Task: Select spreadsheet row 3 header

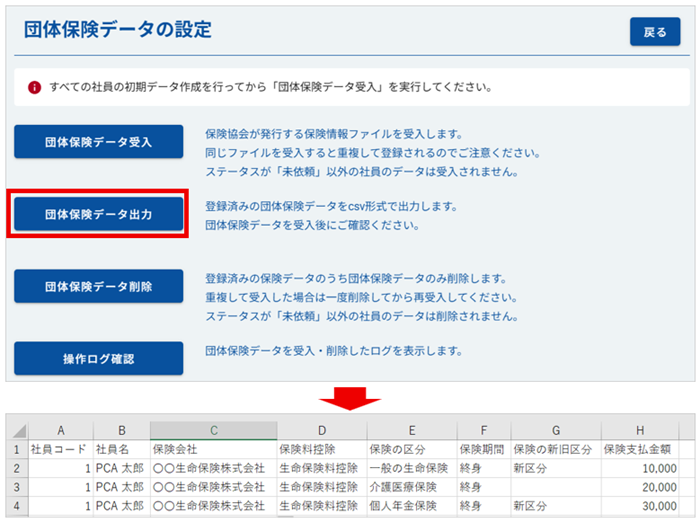Action: [17, 487]
